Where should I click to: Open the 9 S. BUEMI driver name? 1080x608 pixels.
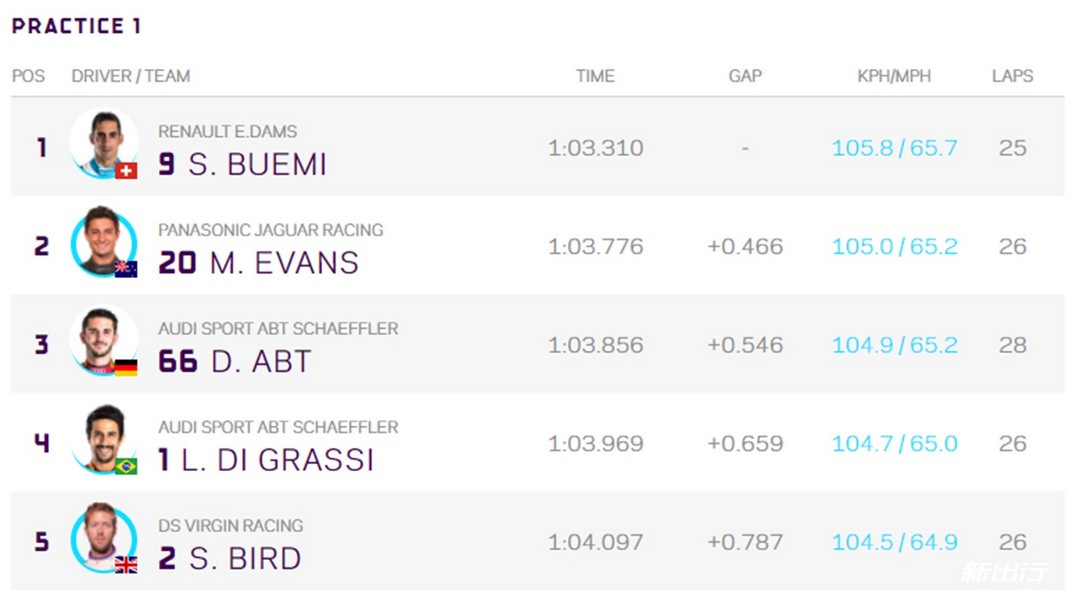click(242, 165)
